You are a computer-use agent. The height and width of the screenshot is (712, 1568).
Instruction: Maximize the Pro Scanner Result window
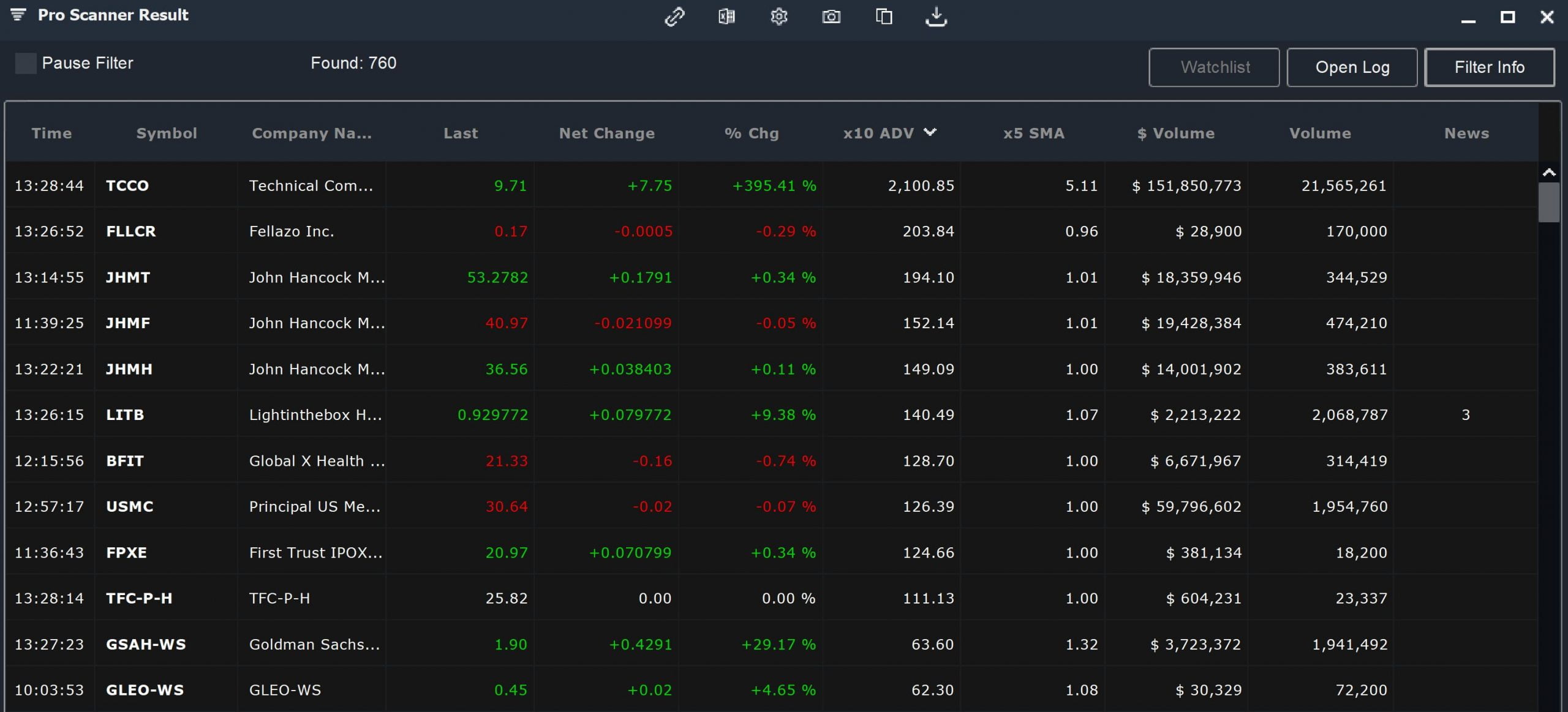[1507, 17]
